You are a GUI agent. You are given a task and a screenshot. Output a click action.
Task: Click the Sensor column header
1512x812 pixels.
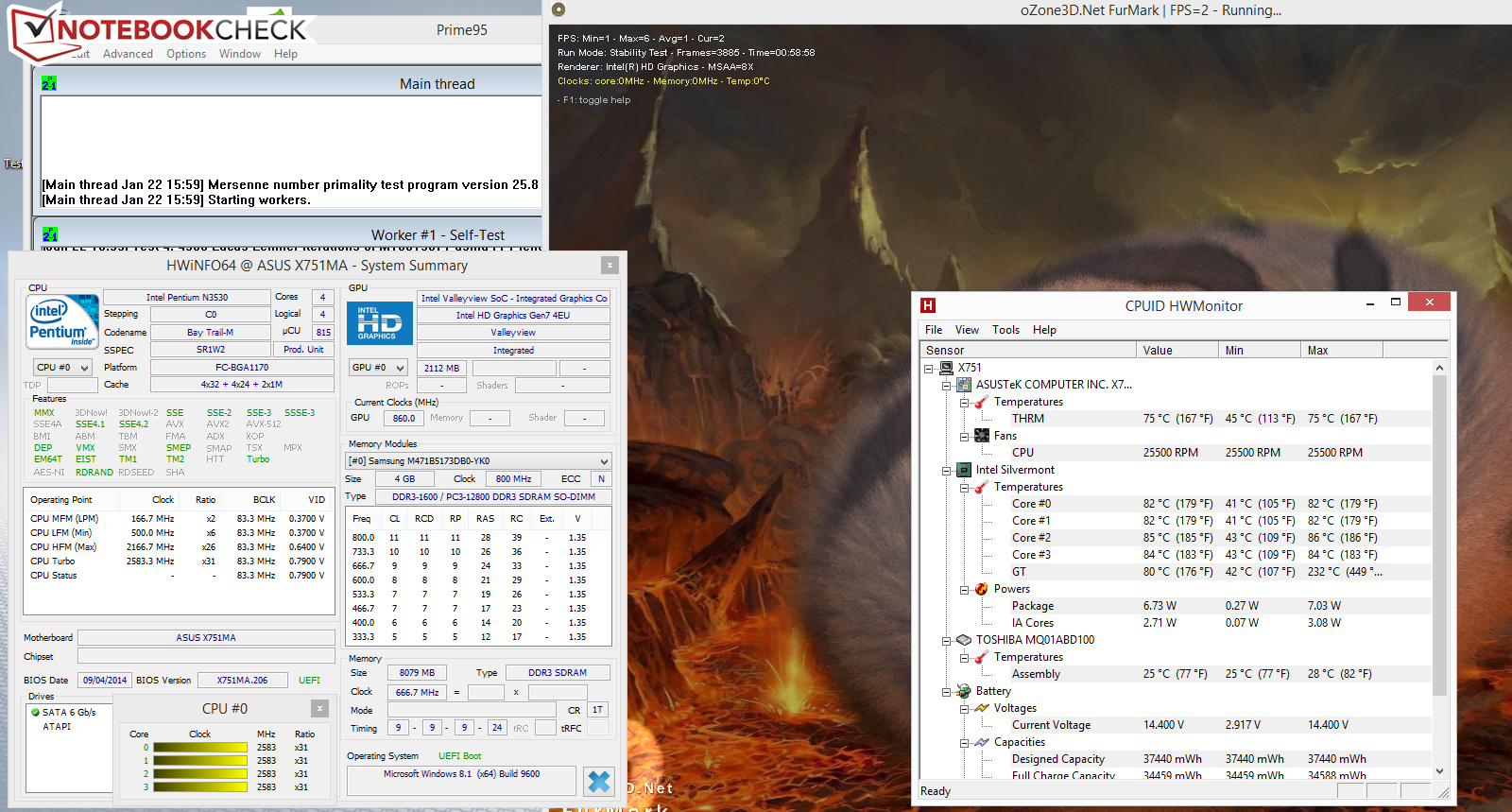pyautogui.click(x=1028, y=350)
